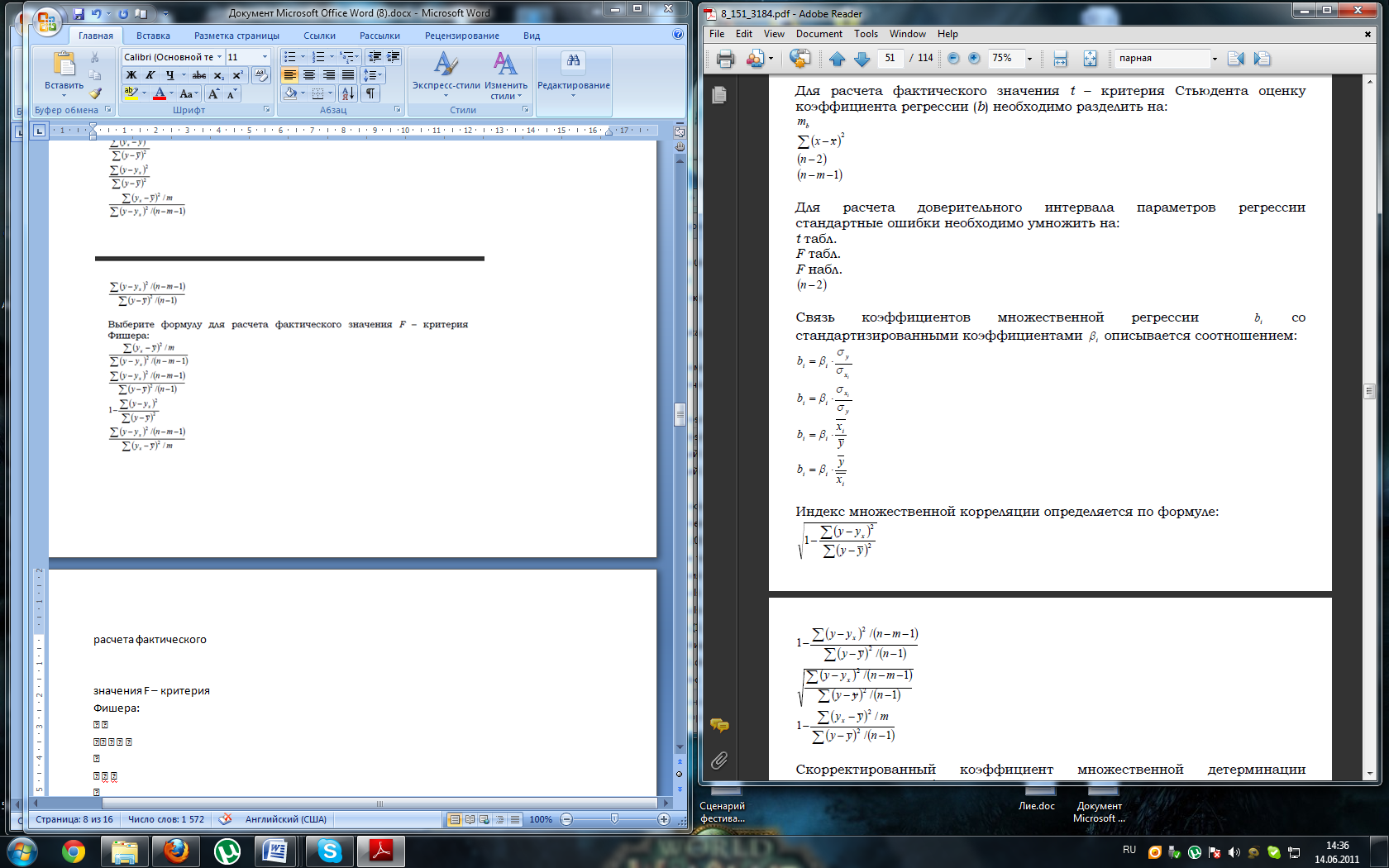The image size is (1389, 868).
Task: Toggle Align Left in Word ribbon
Action: [x=289, y=75]
